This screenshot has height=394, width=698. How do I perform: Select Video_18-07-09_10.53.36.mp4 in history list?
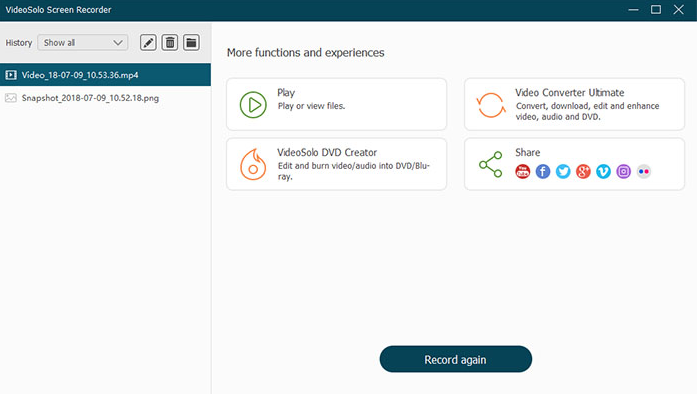pyautogui.click(x=106, y=75)
